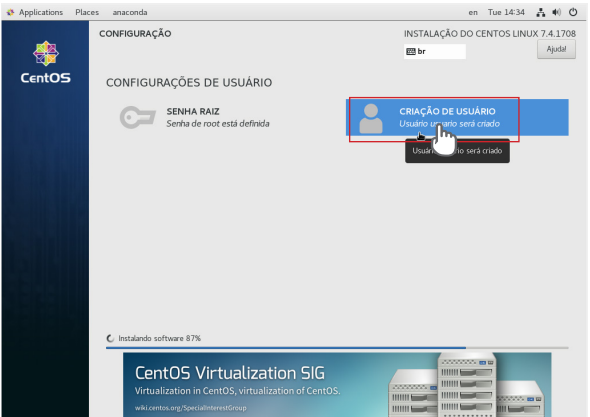Click the spinner icon beside Instalando software
590x417 pixels.
110,338
